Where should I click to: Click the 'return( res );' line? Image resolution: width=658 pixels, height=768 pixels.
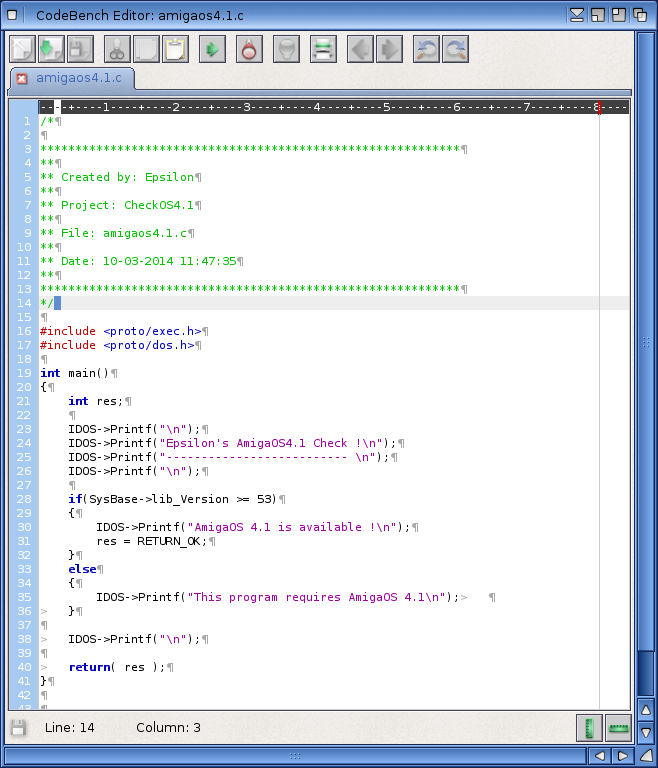pos(117,667)
